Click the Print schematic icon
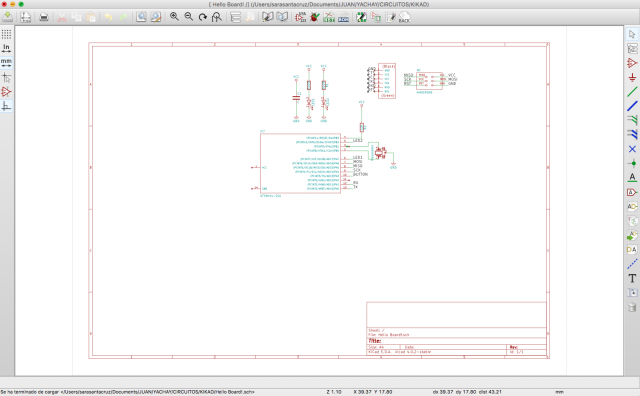640x396 pixels. coord(44,17)
